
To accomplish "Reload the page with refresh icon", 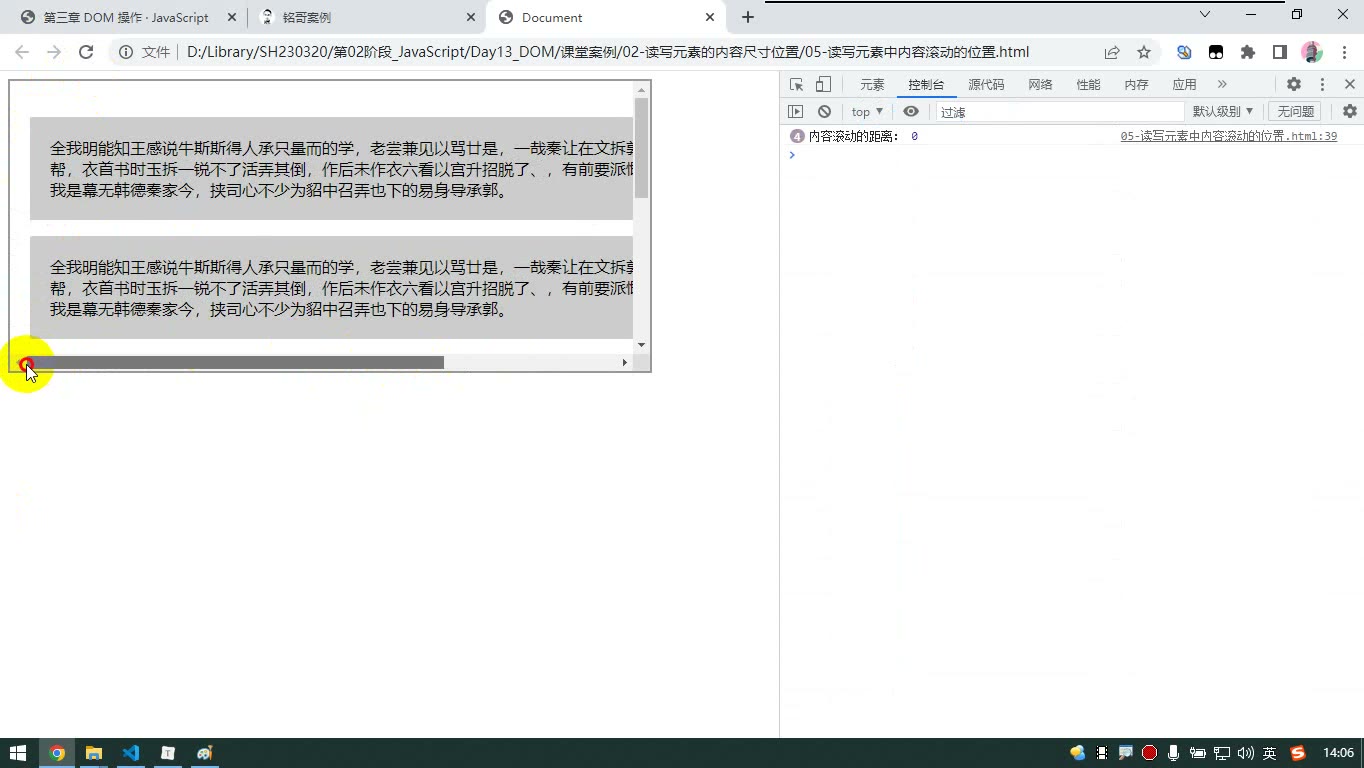I will pyautogui.click(x=86, y=52).
